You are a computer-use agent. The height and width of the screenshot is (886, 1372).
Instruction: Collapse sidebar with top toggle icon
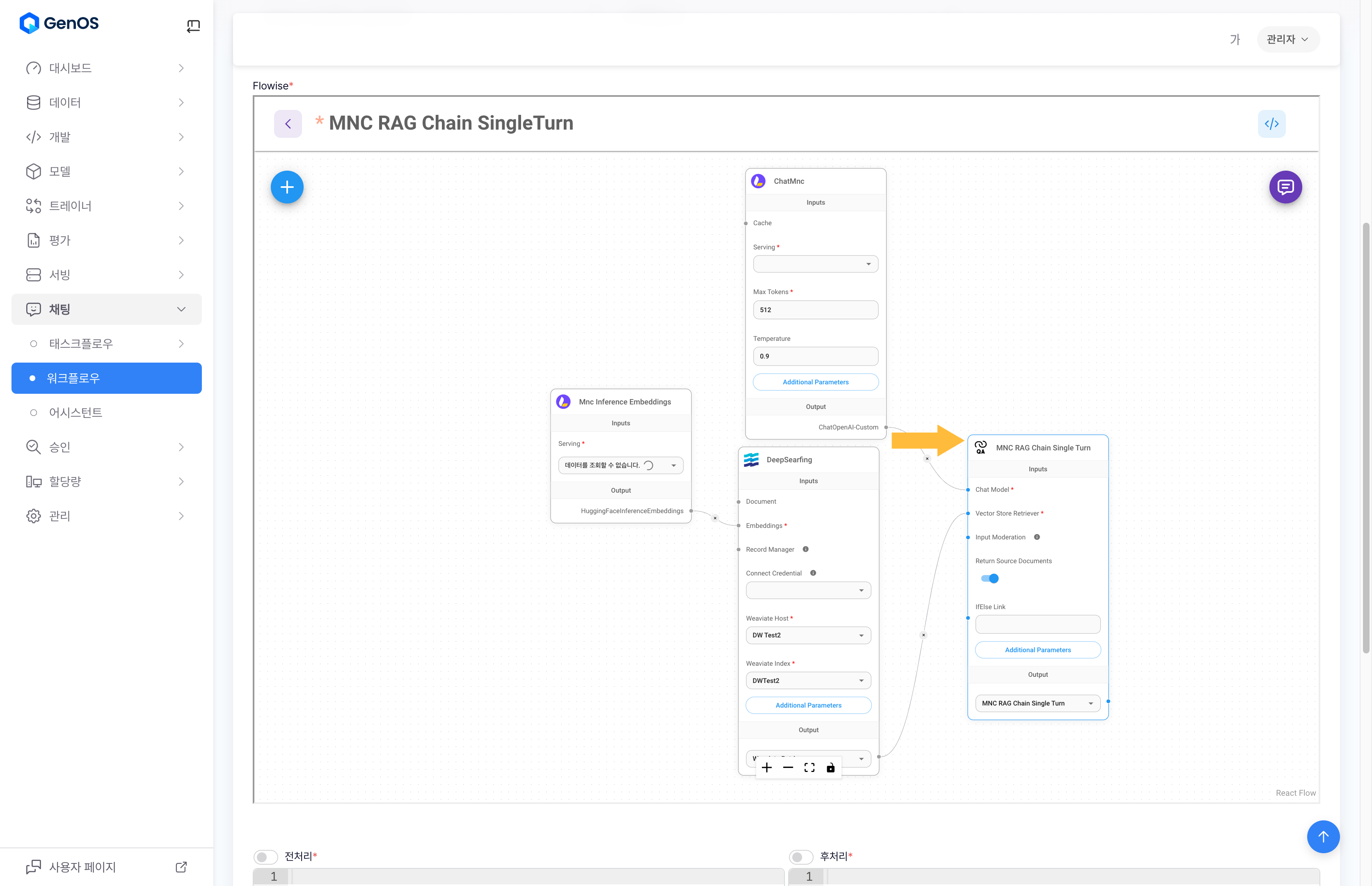193,26
